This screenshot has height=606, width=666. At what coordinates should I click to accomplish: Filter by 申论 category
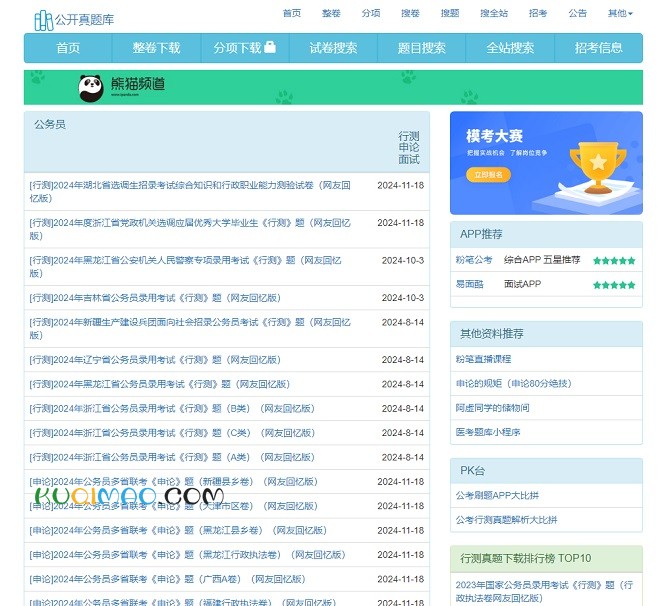point(409,147)
